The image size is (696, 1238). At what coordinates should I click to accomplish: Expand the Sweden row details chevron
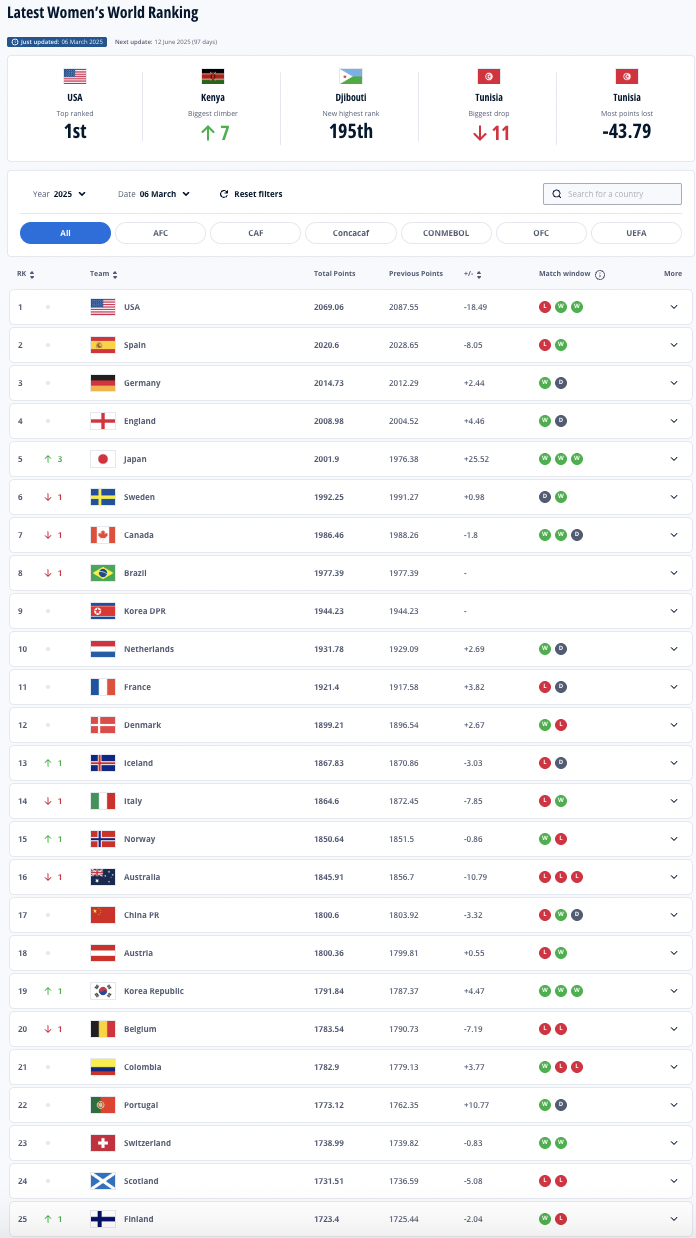click(674, 497)
